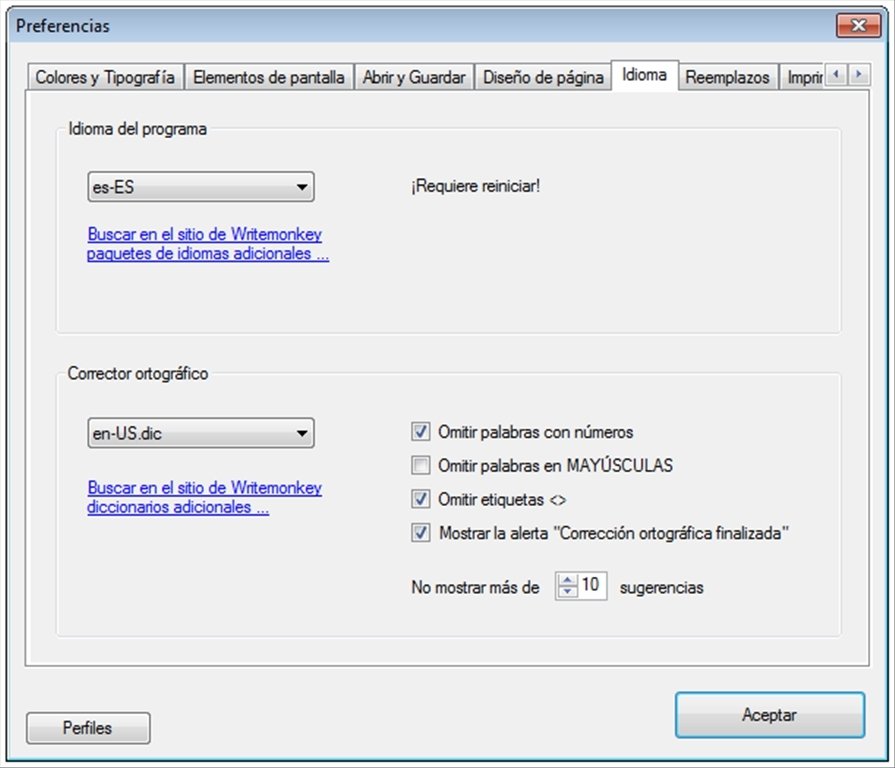Viewport: 895px width, 768px height.
Task: Click the 'Idioma del programa' group label
Action: pyautogui.click(x=138, y=129)
